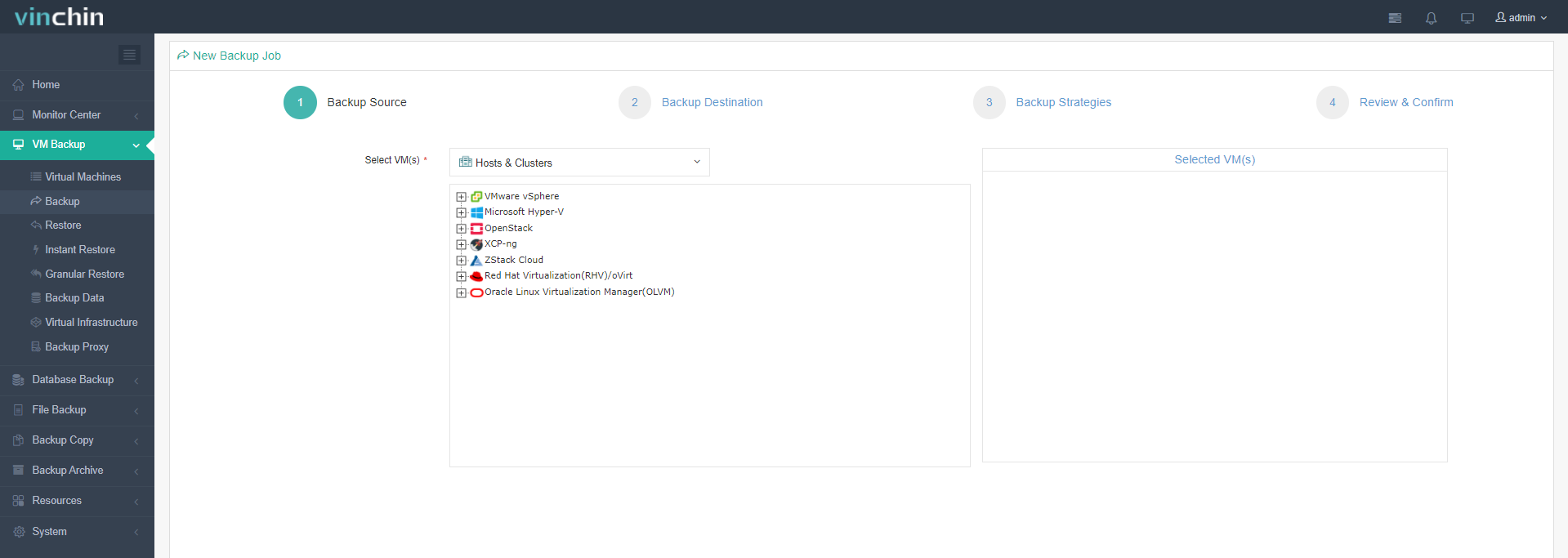Image resolution: width=1568 pixels, height=558 pixels.
Task: Open the task list icon in header
Action: point(1395,18)
